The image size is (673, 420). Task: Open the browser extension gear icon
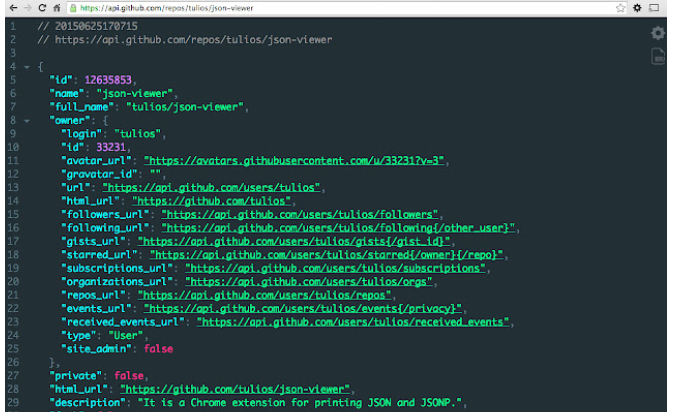[x=637, y=8]
